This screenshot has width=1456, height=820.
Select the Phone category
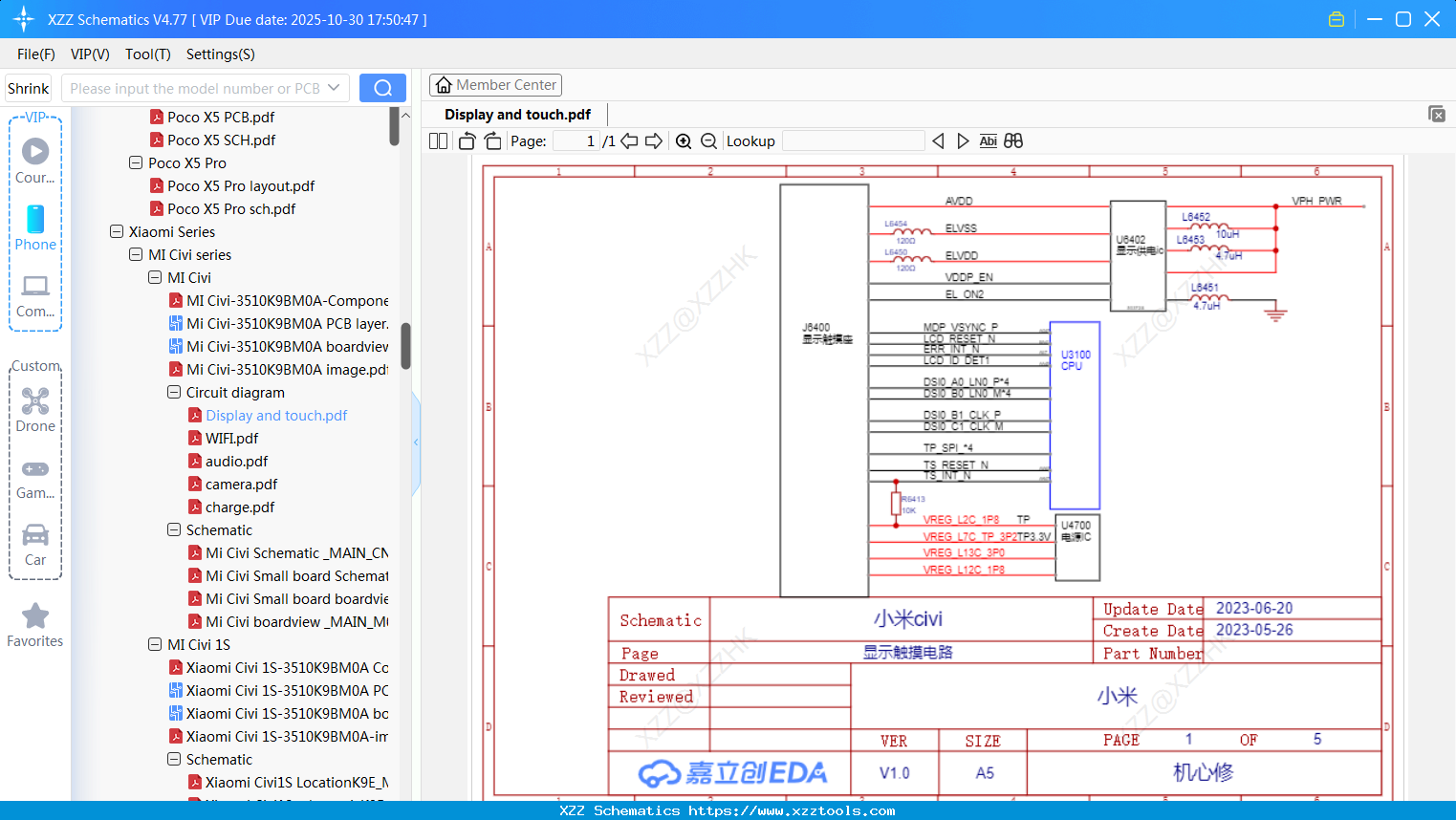coord(35,227)
